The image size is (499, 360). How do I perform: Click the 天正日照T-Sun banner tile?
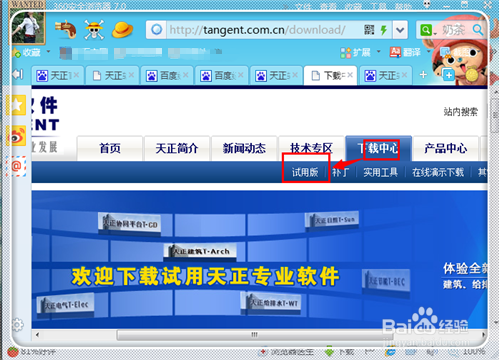pyautogui.click(x=332, y=220)
